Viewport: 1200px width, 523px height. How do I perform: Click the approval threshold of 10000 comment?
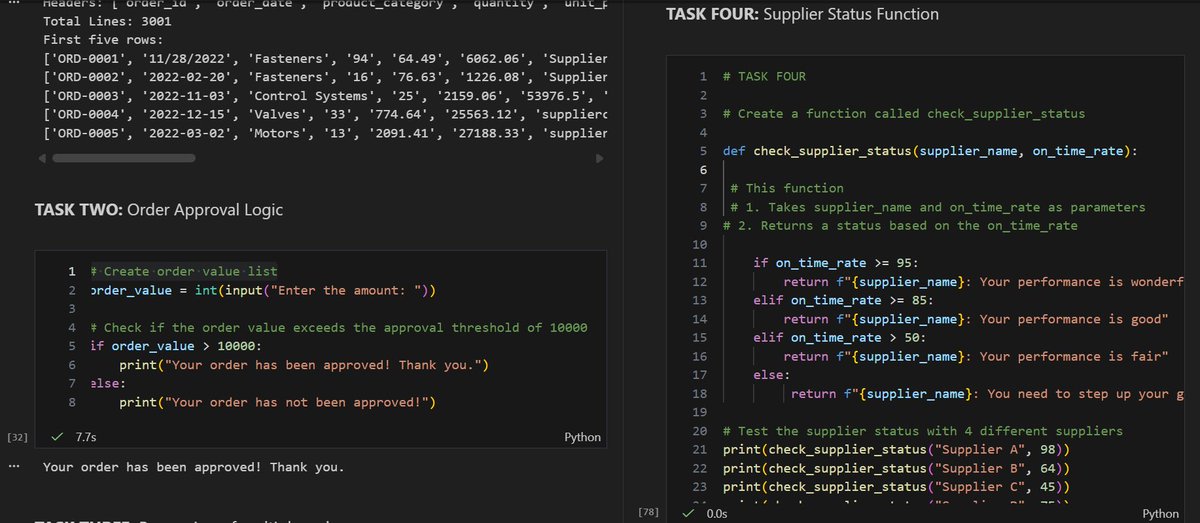click(x=338, y=328)
